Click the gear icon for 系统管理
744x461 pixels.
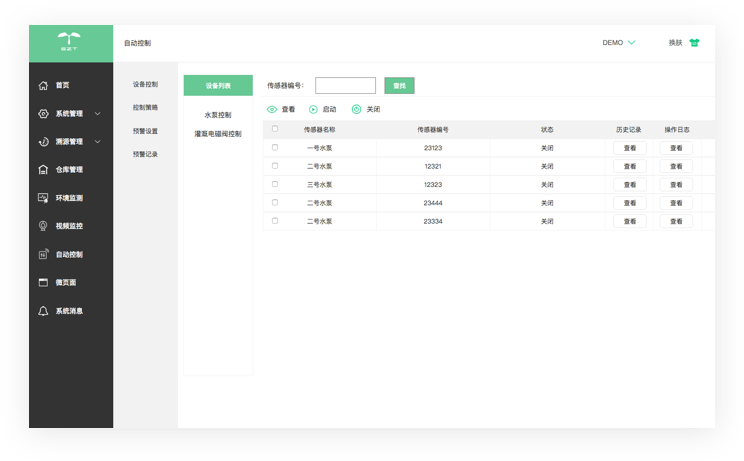tap(43, 114)
